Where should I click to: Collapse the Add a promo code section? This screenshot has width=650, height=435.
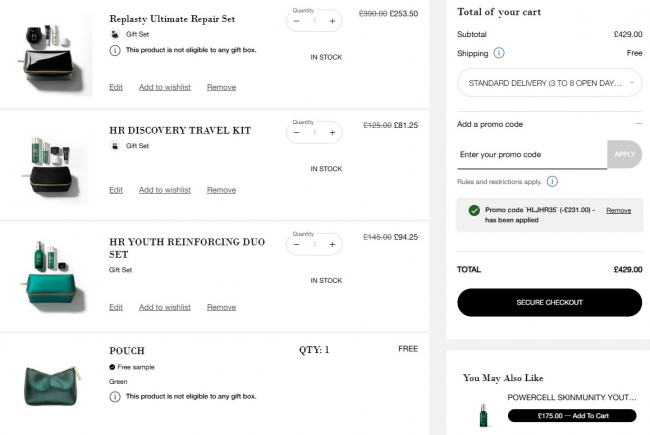[638, 124]
